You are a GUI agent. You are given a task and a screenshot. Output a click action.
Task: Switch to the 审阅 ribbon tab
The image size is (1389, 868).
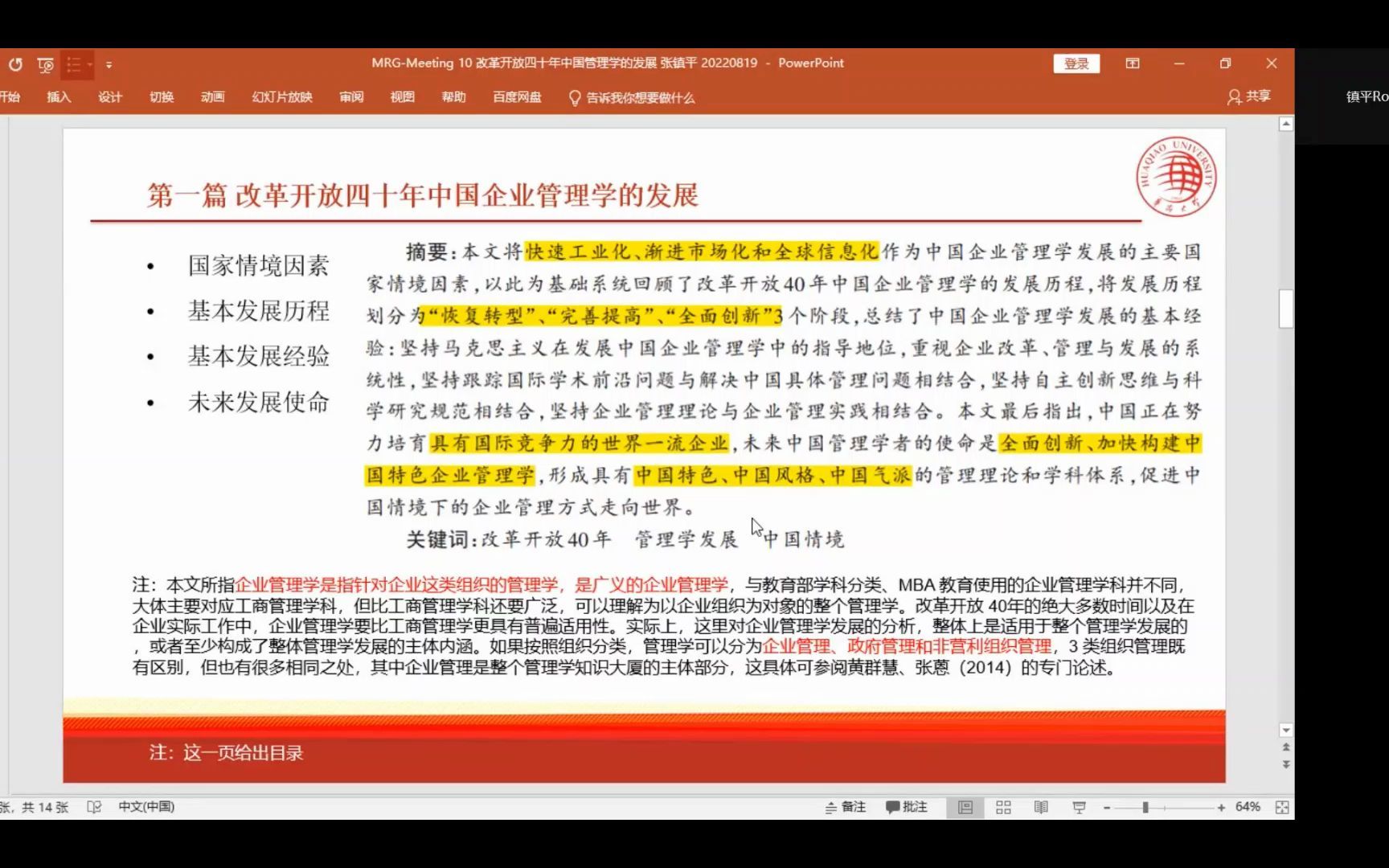pyautogui.click(x=351, y=97)
